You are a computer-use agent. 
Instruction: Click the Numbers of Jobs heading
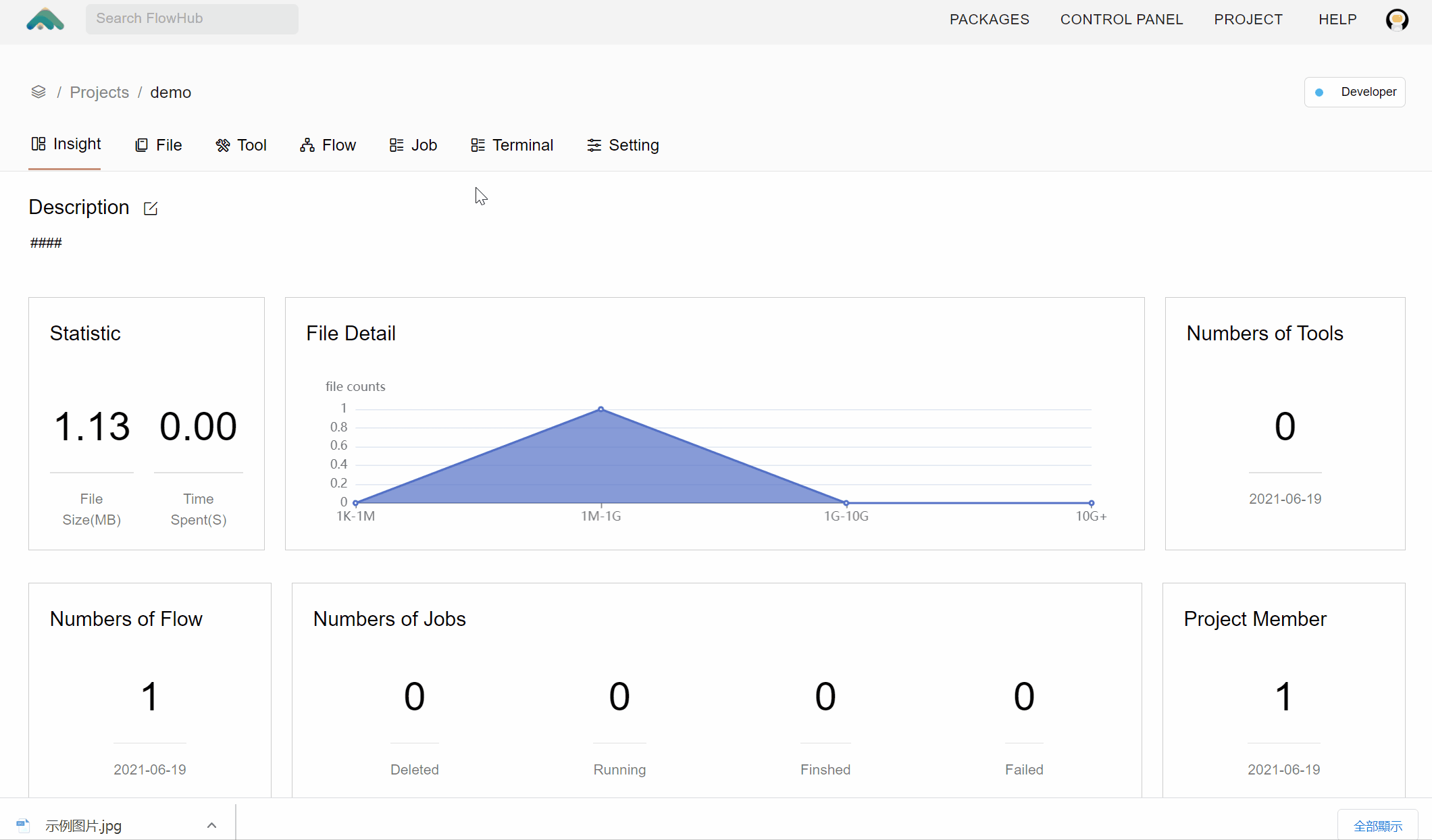pyautogui.click(x=390, y=619)
